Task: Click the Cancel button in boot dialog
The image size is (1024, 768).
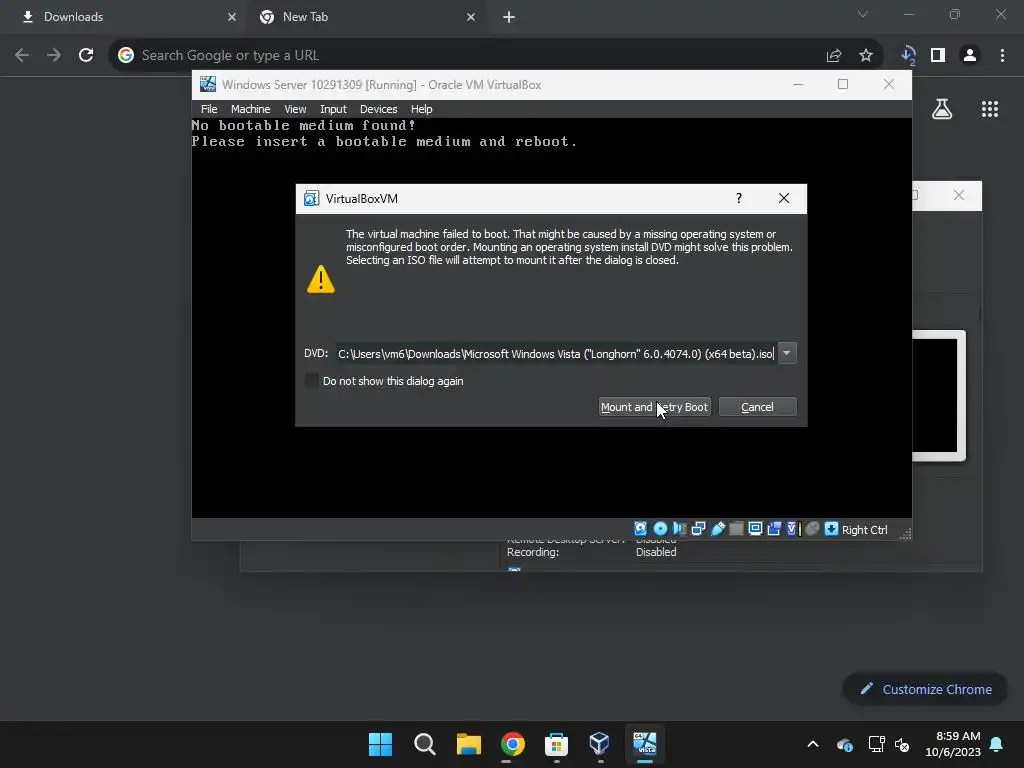Action: coord(758,407)
